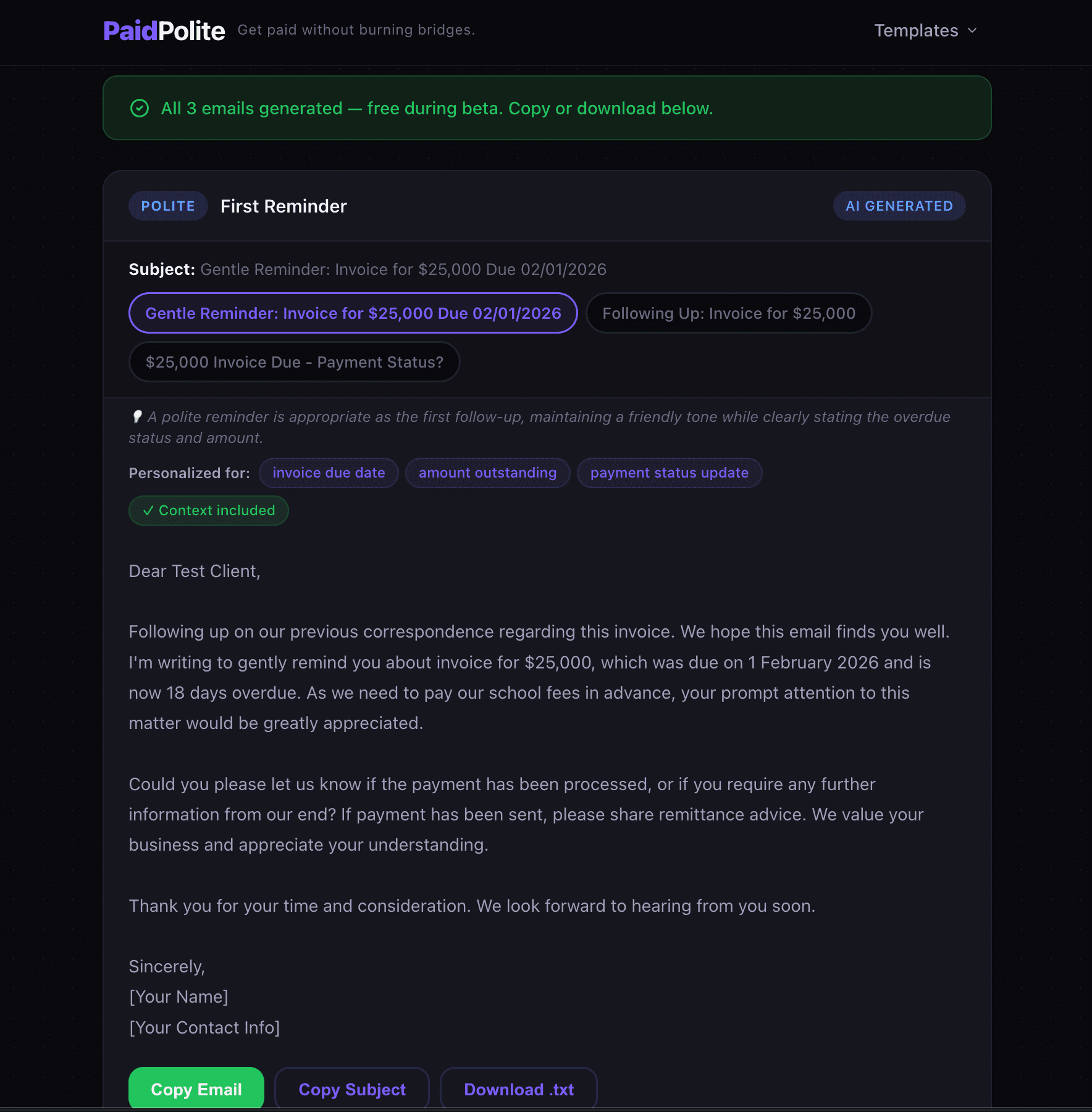Toggle the amount outstanding personalization tag
The image size is (1092, 1112).
click(487, 473)
